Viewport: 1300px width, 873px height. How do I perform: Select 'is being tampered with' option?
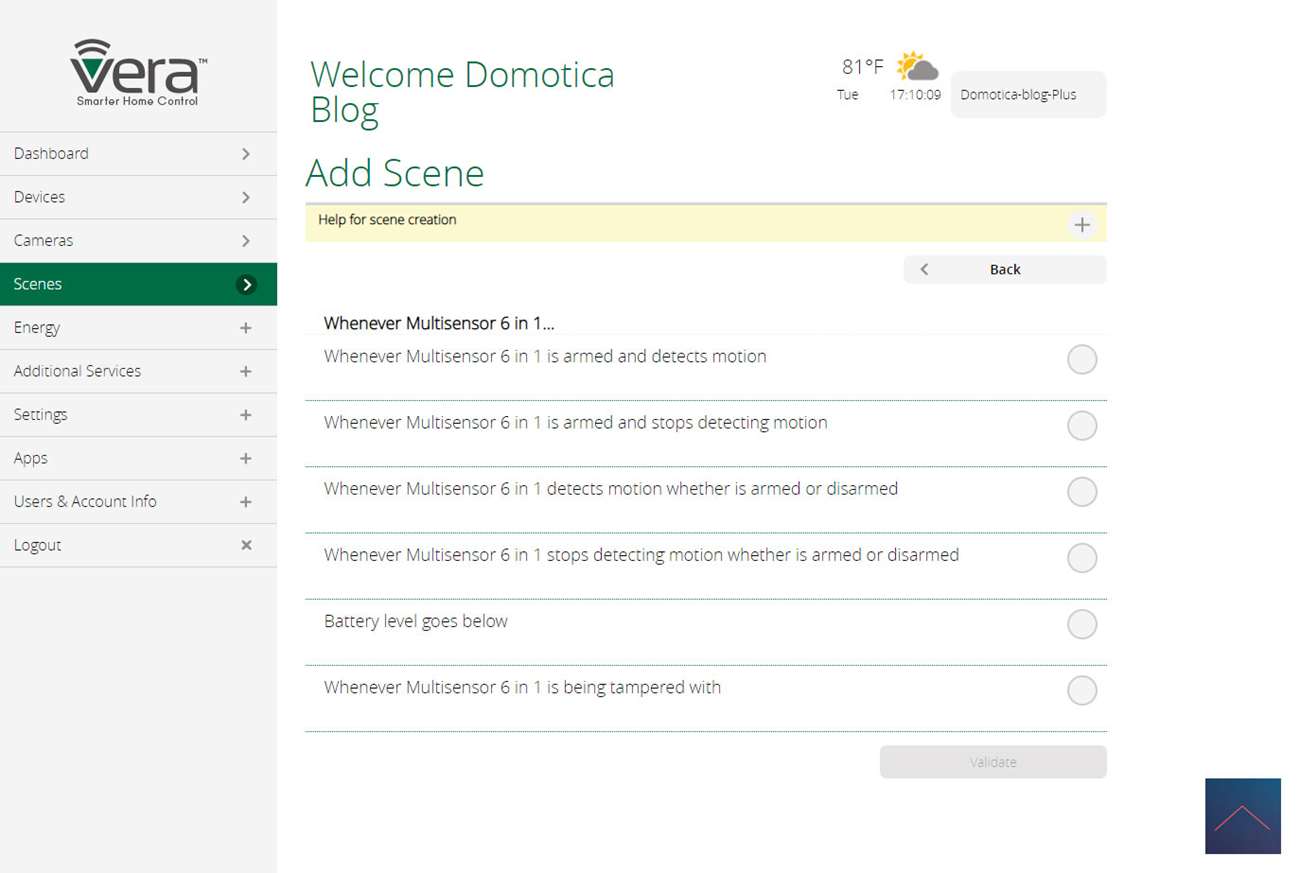pos(1081,691)
